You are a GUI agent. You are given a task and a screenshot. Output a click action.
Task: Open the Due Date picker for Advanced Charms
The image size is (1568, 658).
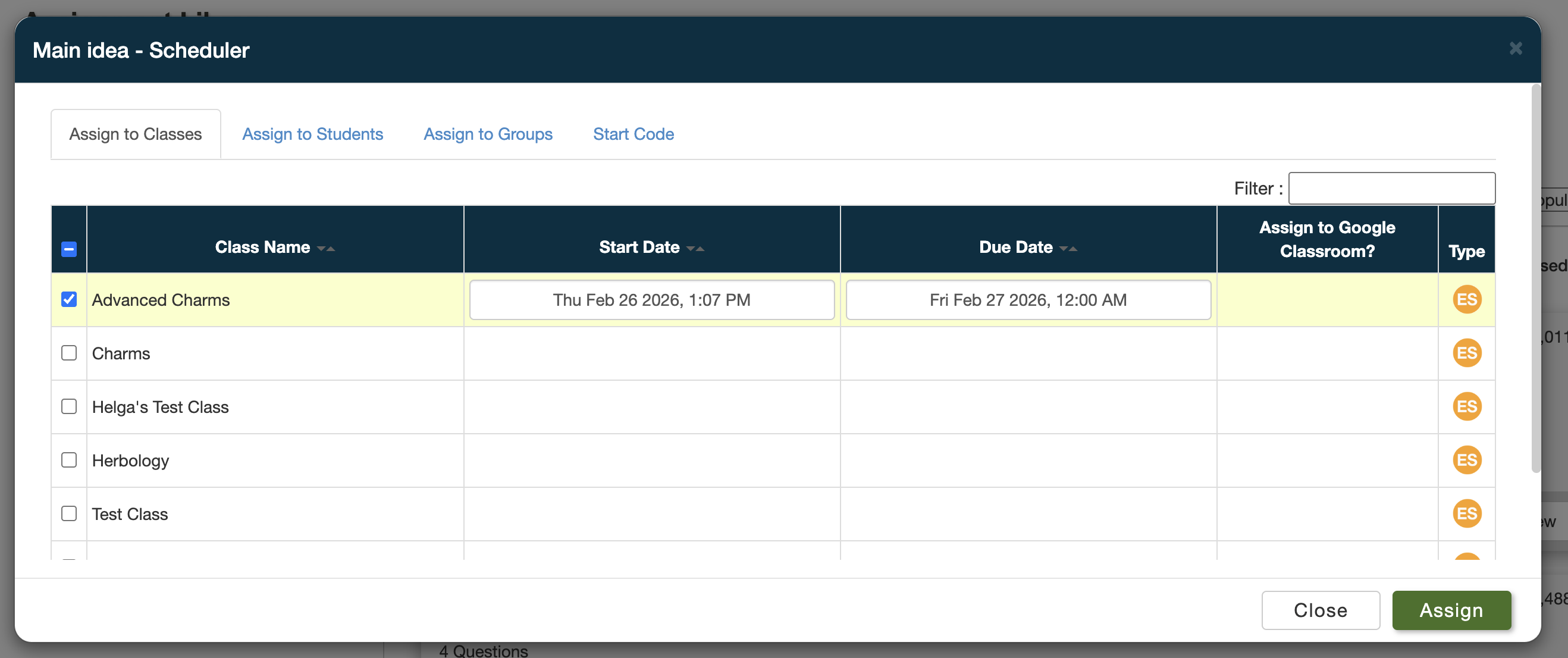point(1027,300)
